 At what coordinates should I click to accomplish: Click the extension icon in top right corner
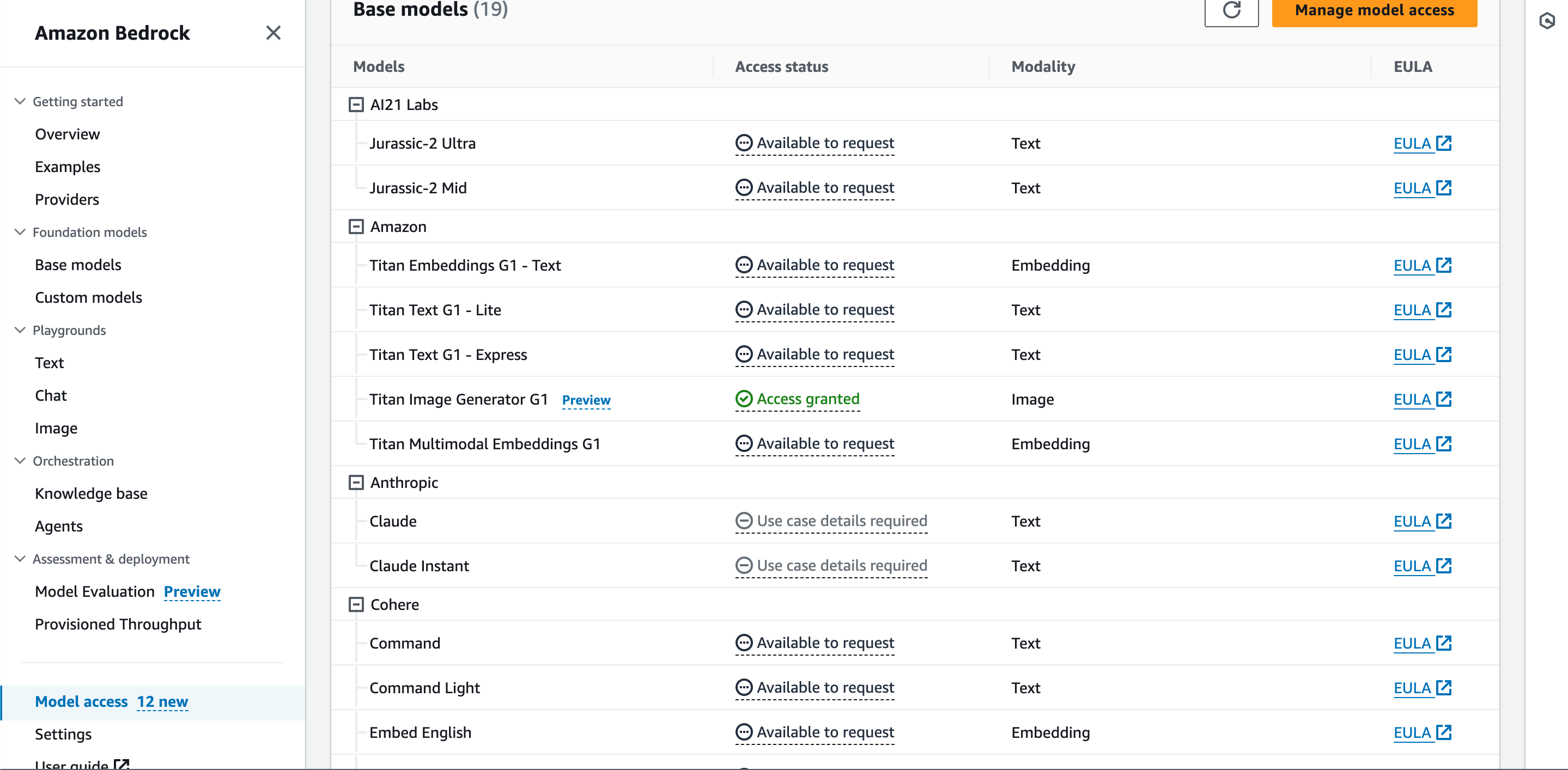click(x=1547, y=21)
